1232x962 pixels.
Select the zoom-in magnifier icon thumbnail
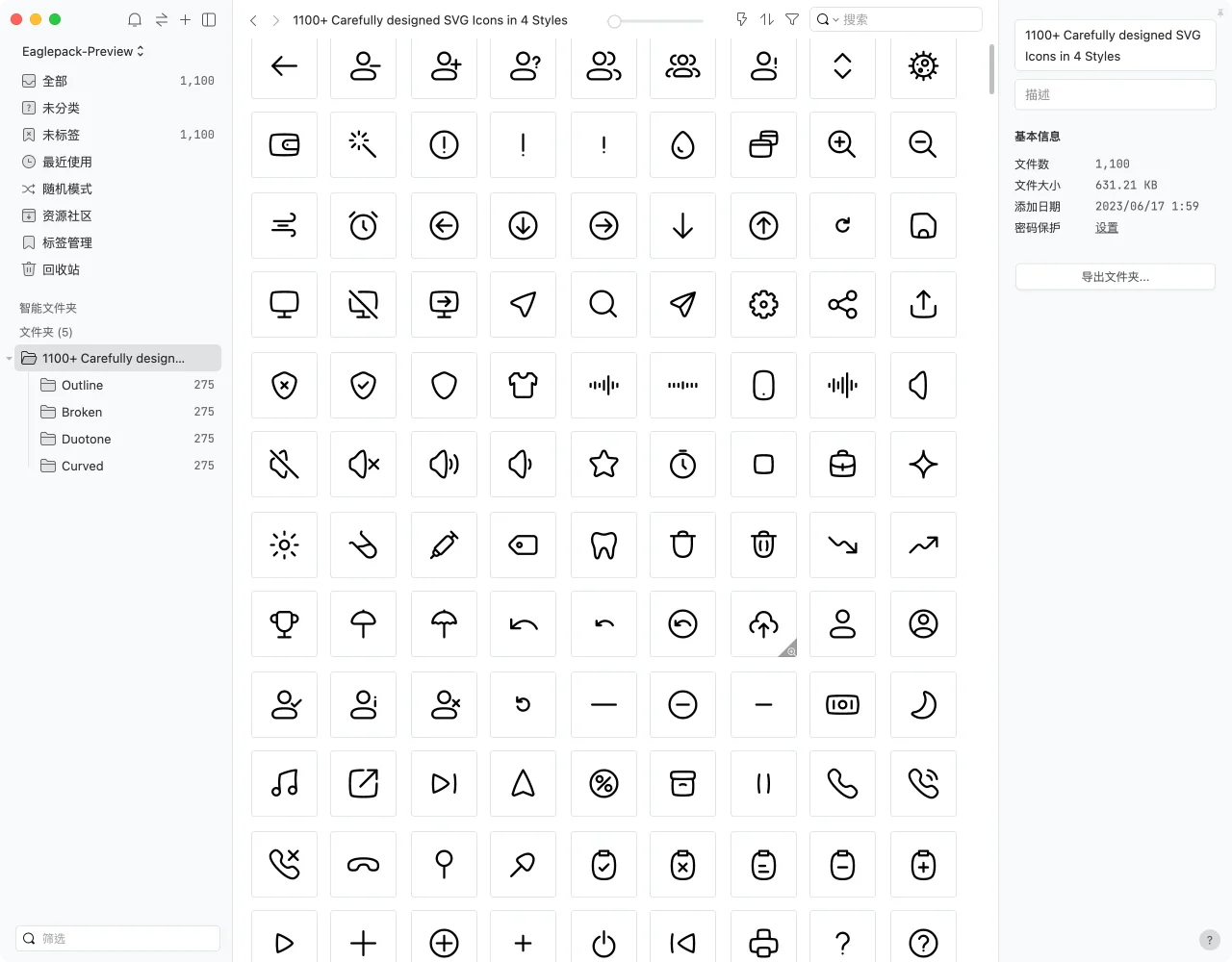[842, 144]
